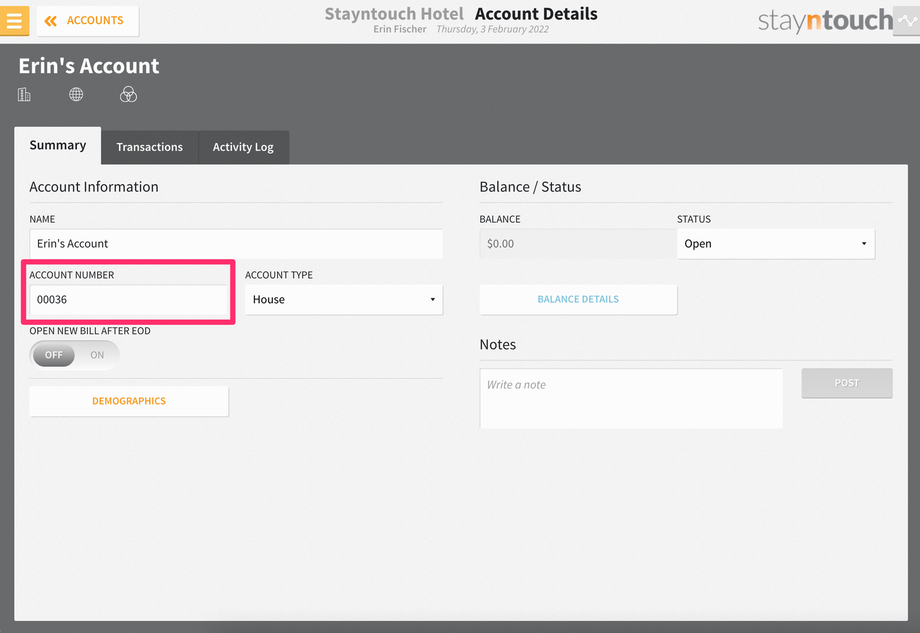Click the Post note button
The image size is (920, 633).
[x=847, y=383]
